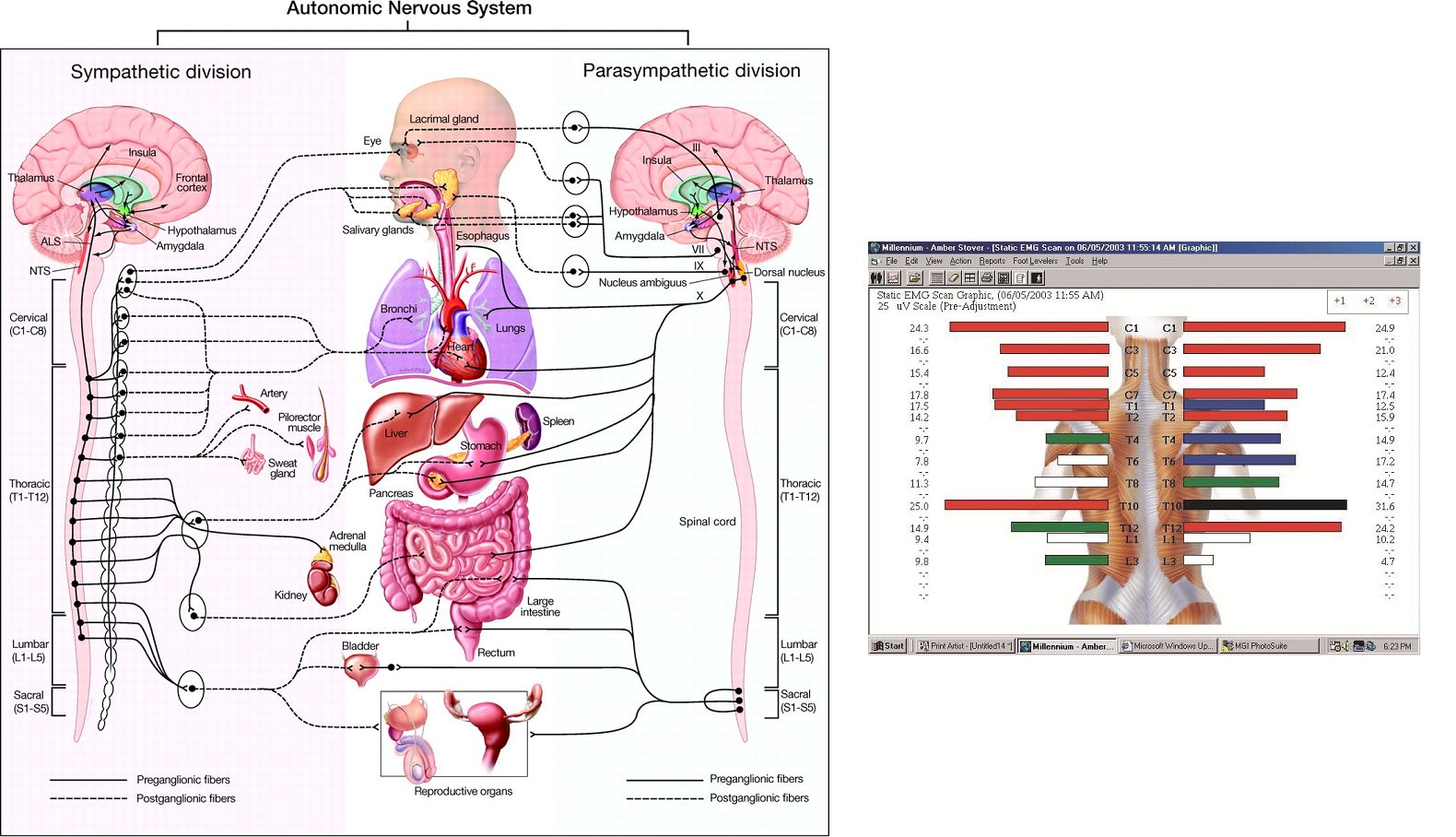Restore the inner document window button
Image resolution: width=1456 pixels, height=837 pixels.
[1400, 261]
